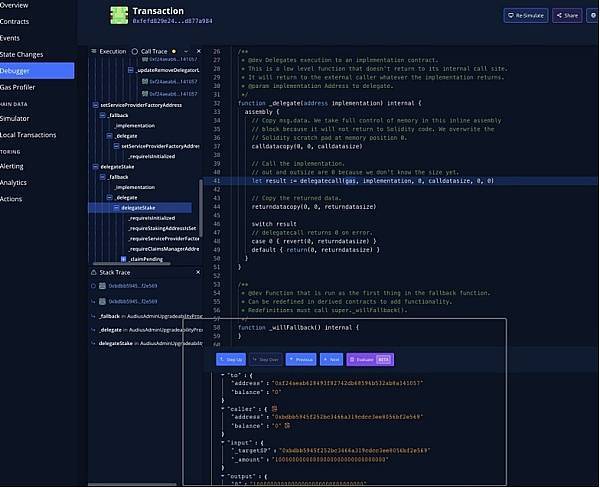This screenshot has width=600, height=488.
Task: Click the Stack Trace header icon
Action: click(94, 272)
